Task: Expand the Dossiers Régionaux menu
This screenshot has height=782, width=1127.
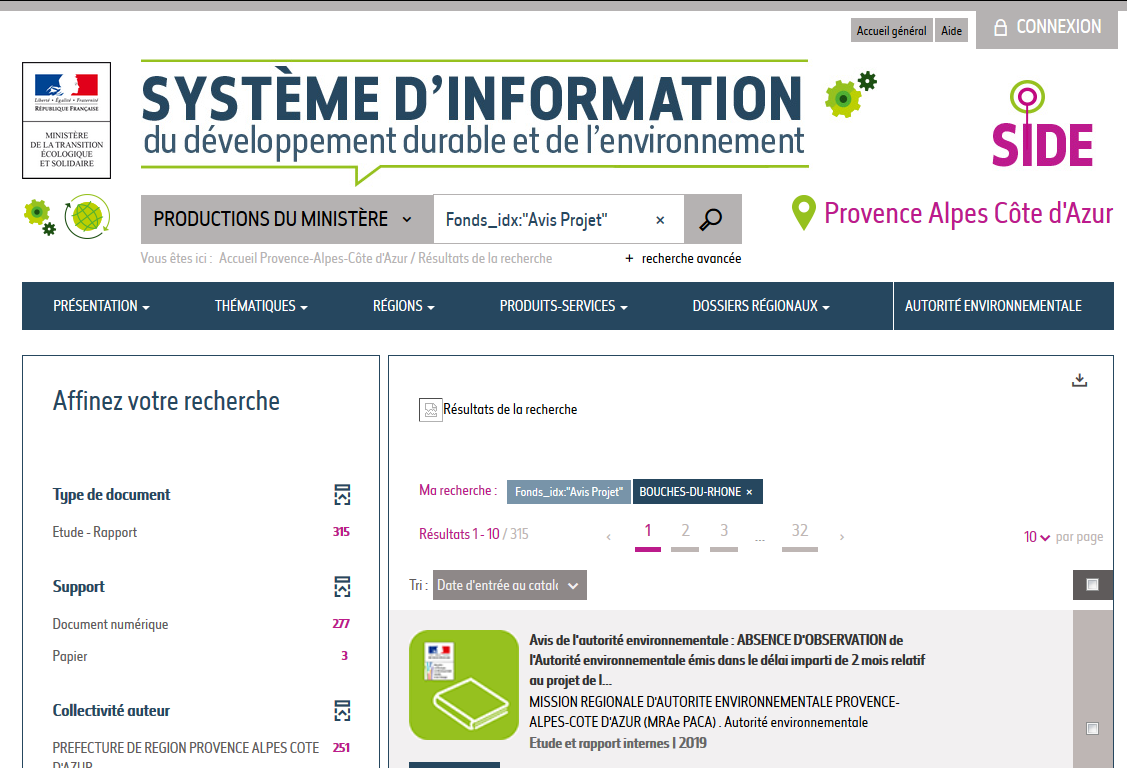Action: [x=761, y=306]
